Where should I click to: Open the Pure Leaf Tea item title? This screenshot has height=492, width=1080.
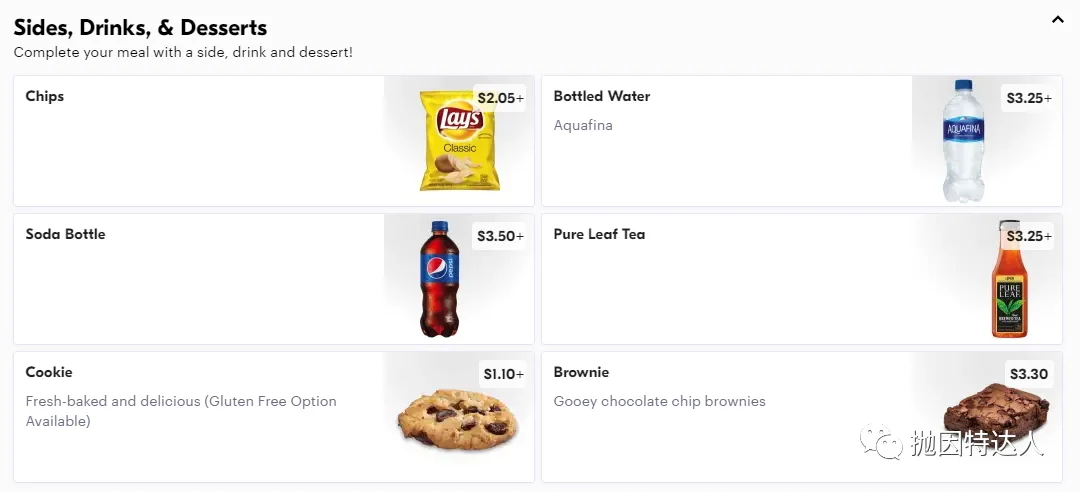[599, 234]
